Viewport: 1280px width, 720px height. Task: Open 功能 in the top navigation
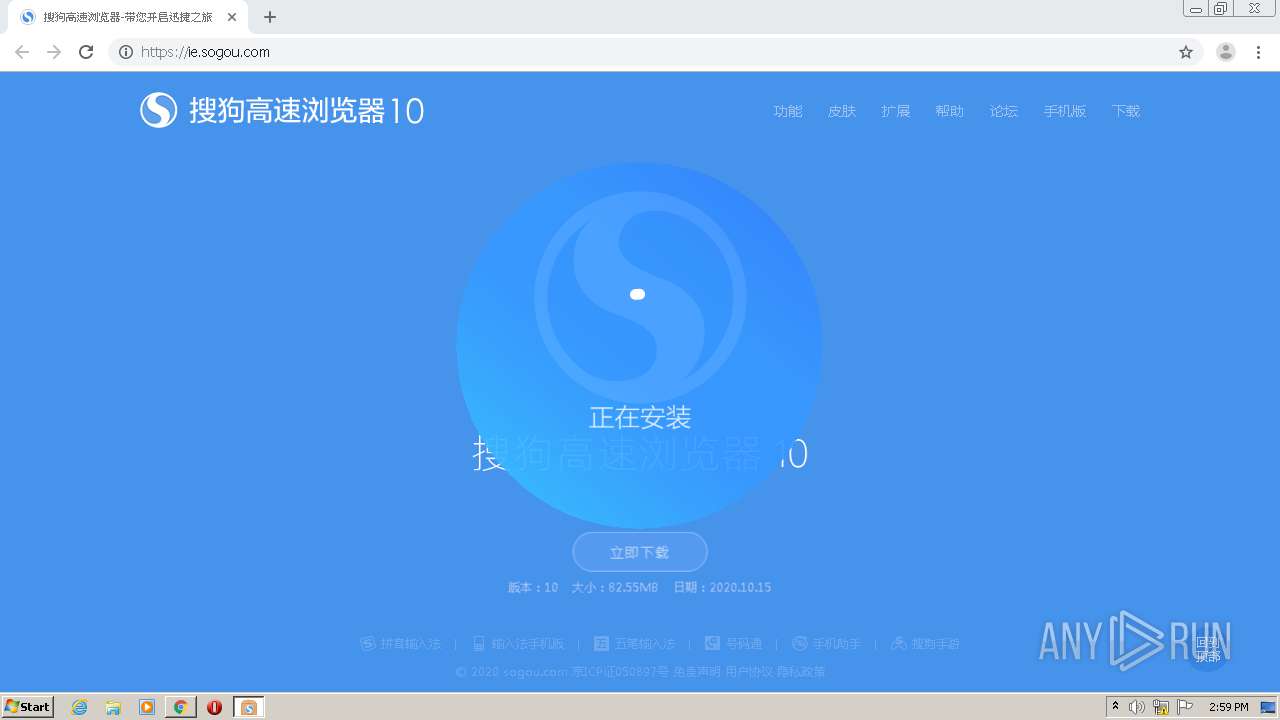(788, 111)
